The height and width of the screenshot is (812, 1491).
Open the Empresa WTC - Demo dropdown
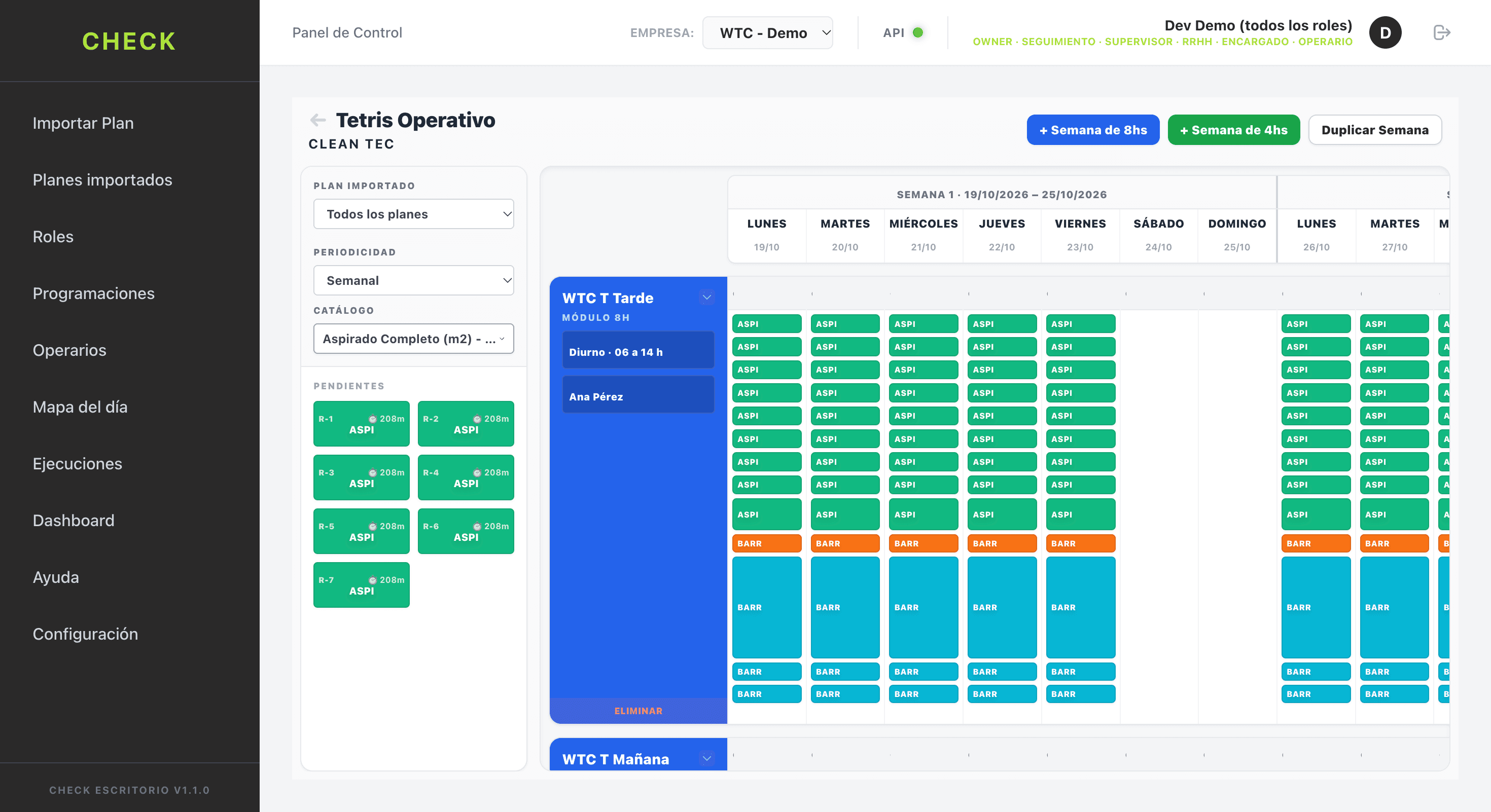click(x=767, y=32)
